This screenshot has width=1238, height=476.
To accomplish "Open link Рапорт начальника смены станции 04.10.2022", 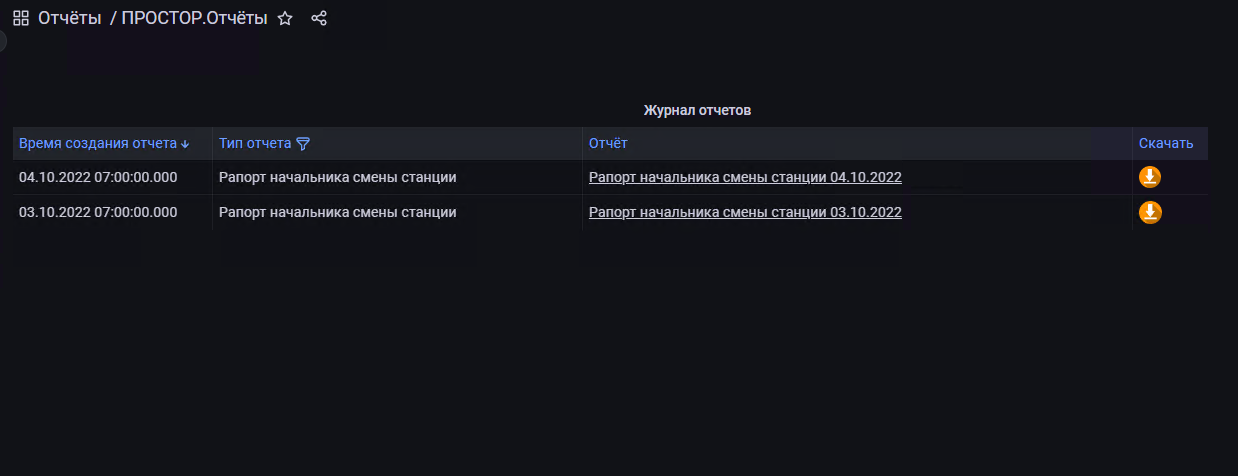I will 745,178.
